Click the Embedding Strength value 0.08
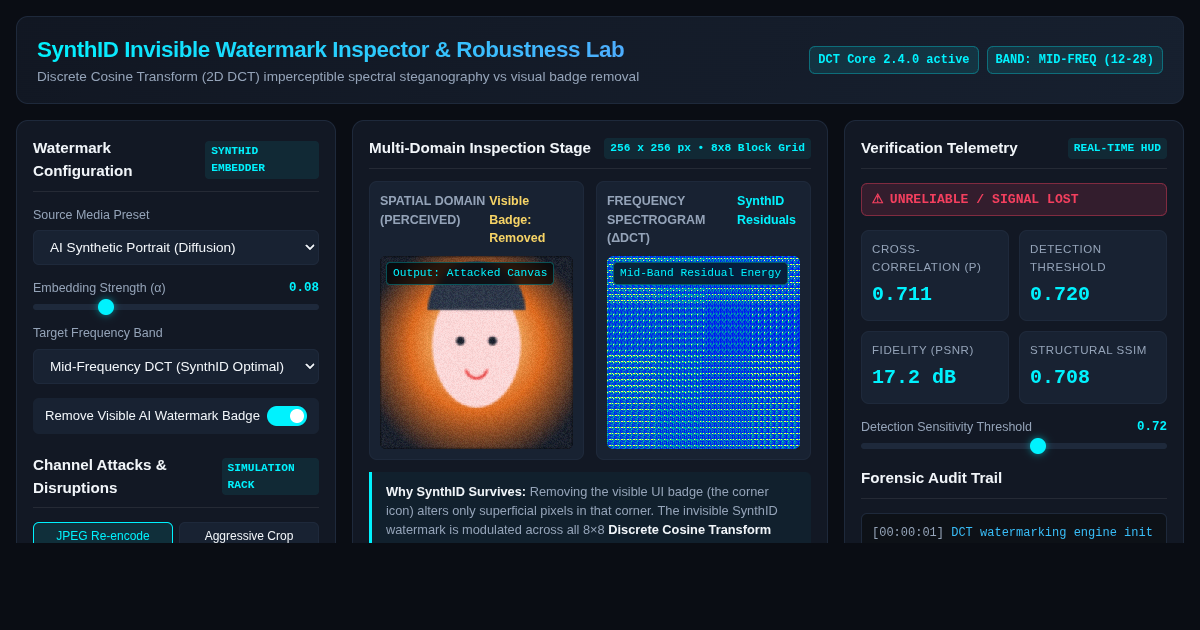 tap(304, 287)
